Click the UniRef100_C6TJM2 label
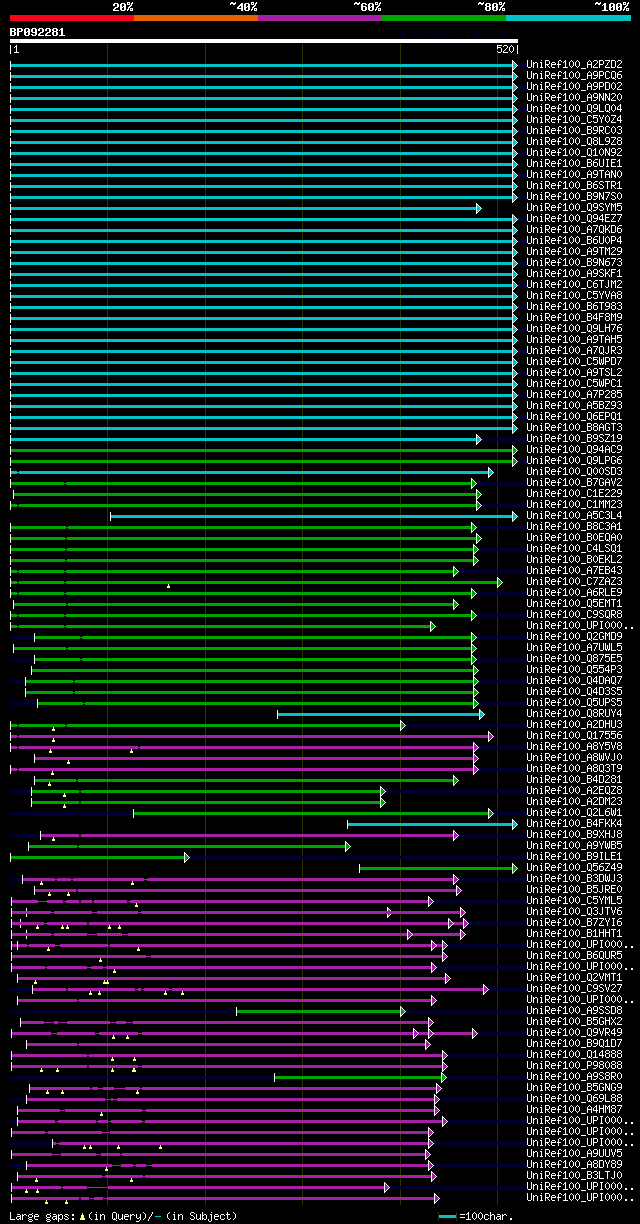640x1224 pixels. [x=574, y=285]
